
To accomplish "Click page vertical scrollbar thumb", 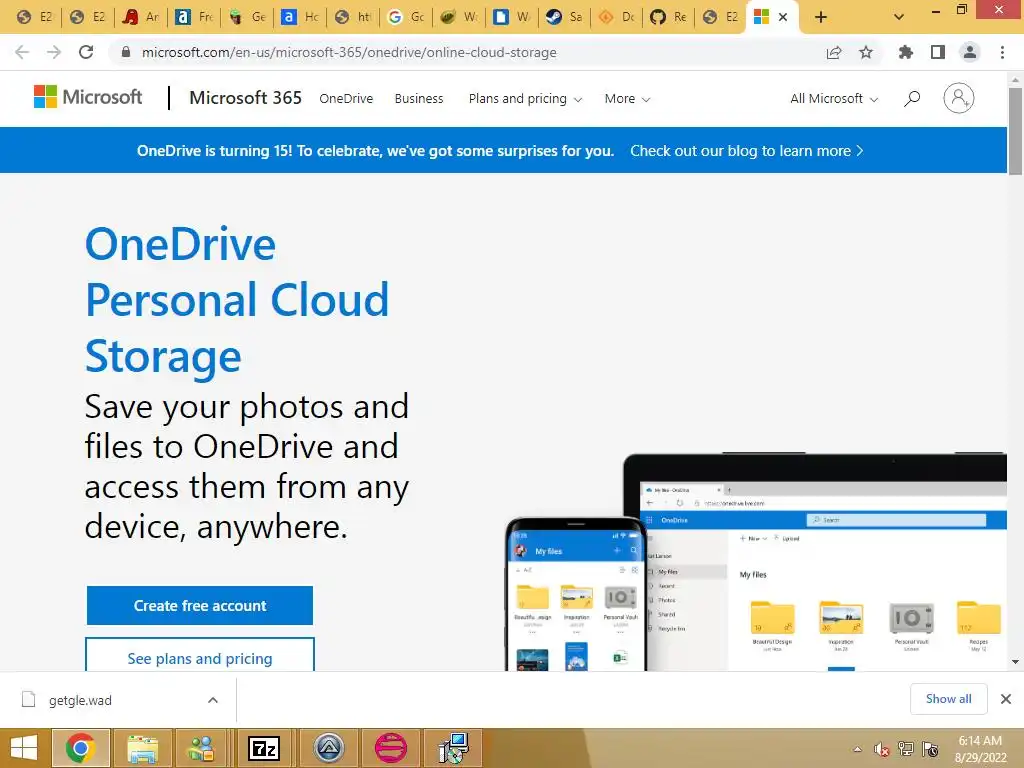I will click(x=1015, y=131).
